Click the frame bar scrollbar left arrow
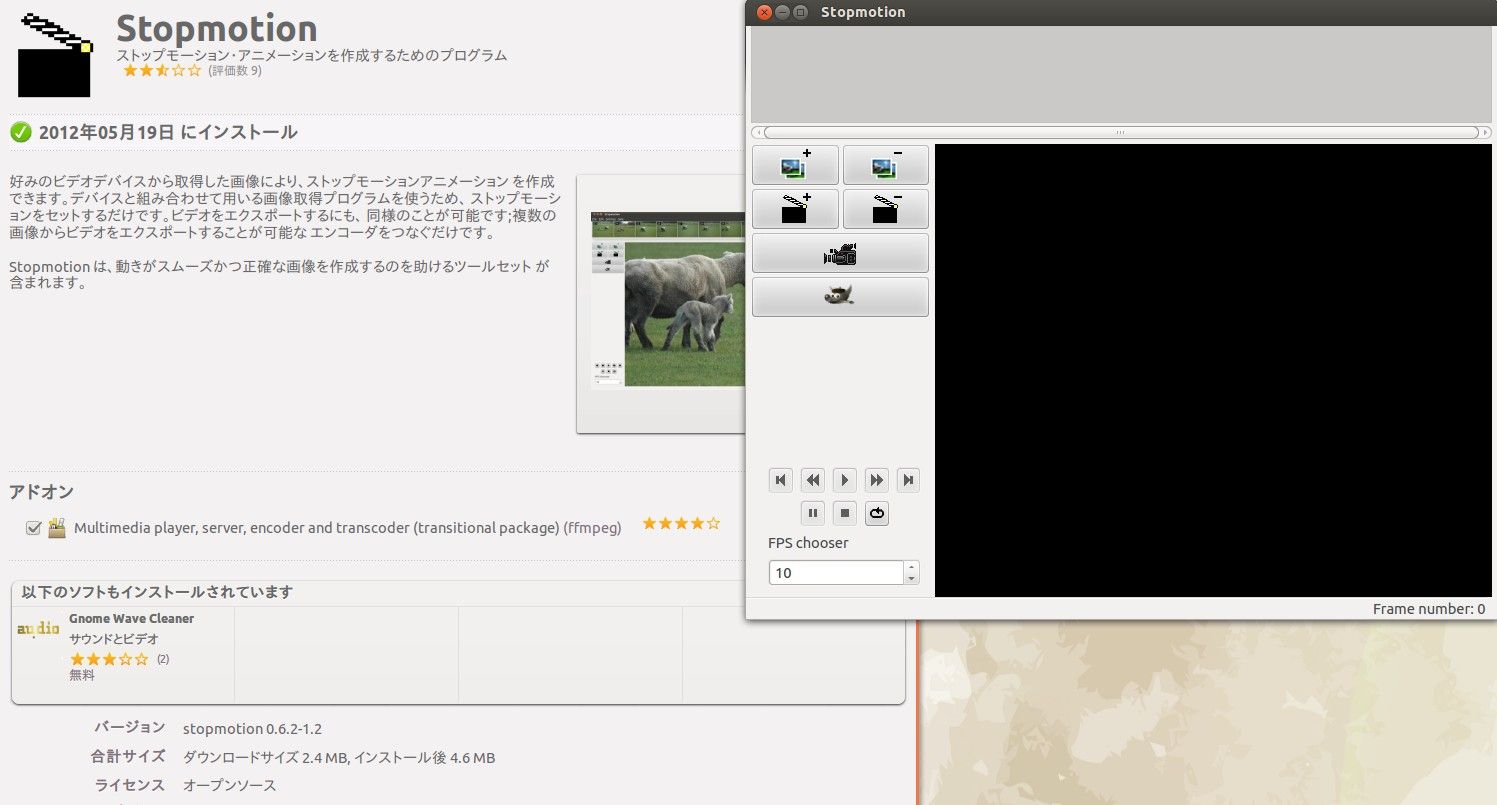The height and width of the screenshot is (805, 1497). (757, 132)
